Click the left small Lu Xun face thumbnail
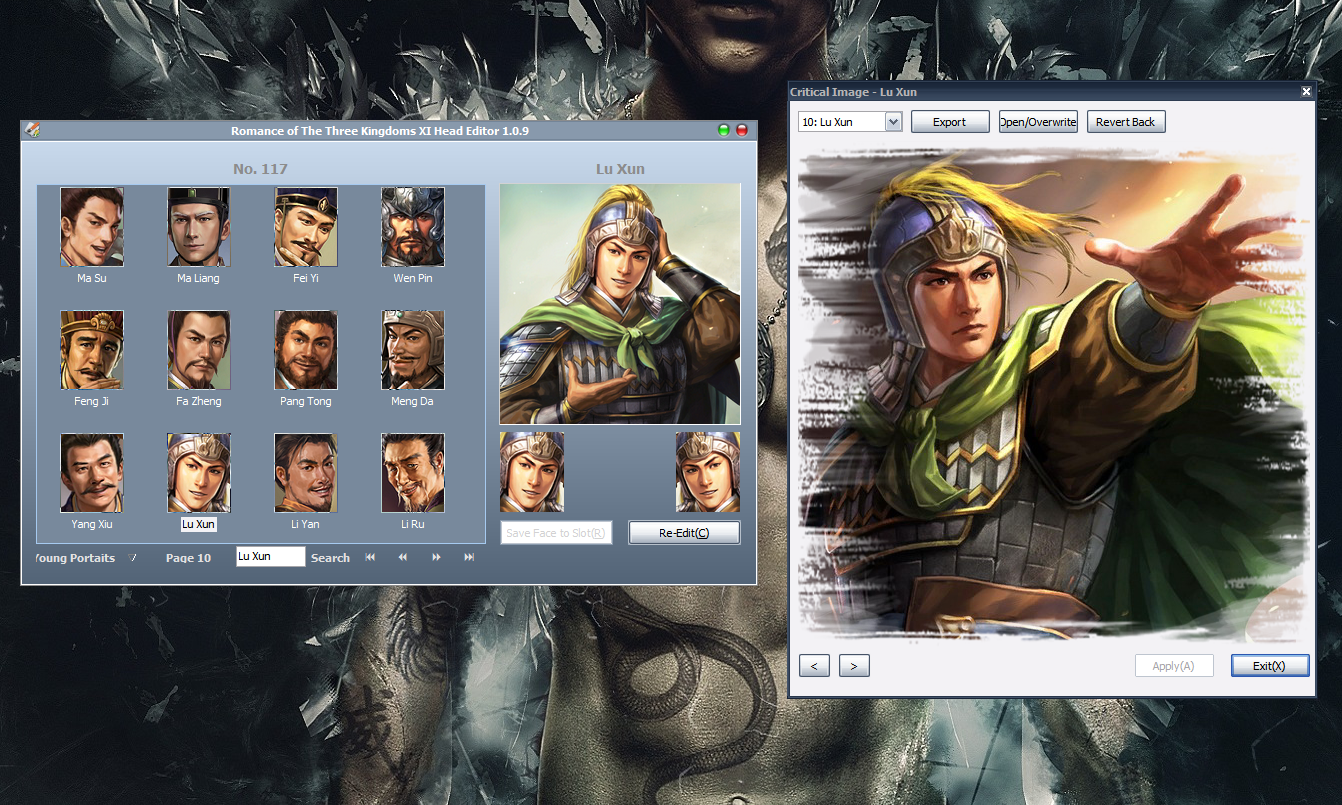This screenshot has height=805, width=1342. coord(532,472)
